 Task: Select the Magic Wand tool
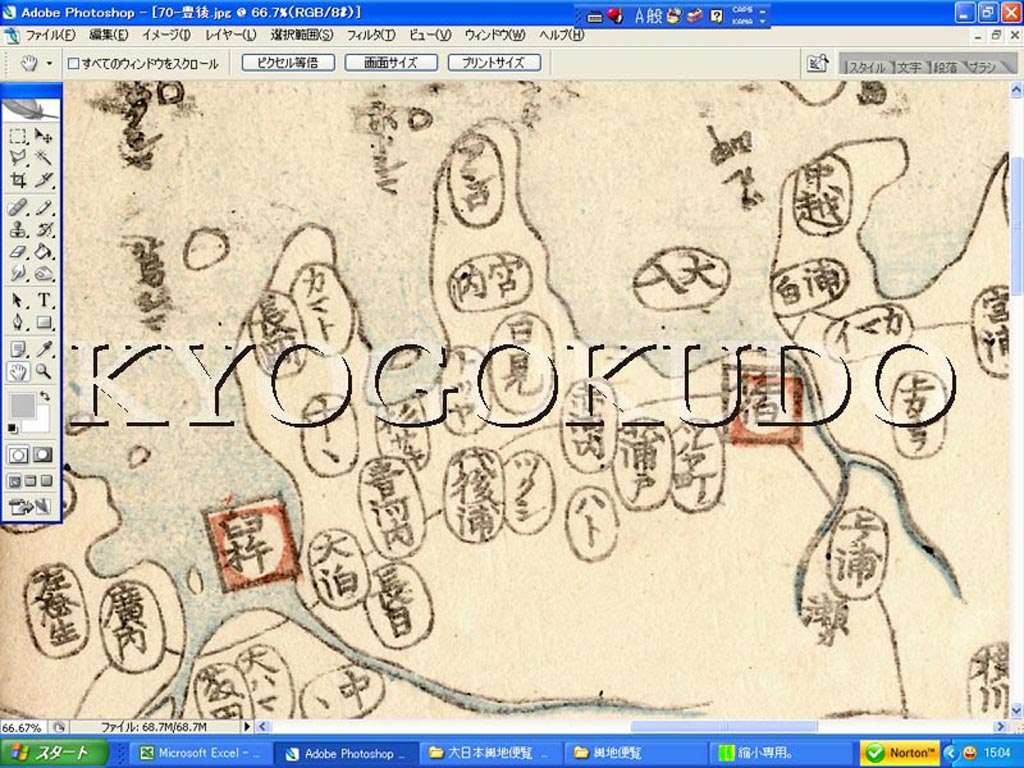pyautogui.click(x=43, y=157)
